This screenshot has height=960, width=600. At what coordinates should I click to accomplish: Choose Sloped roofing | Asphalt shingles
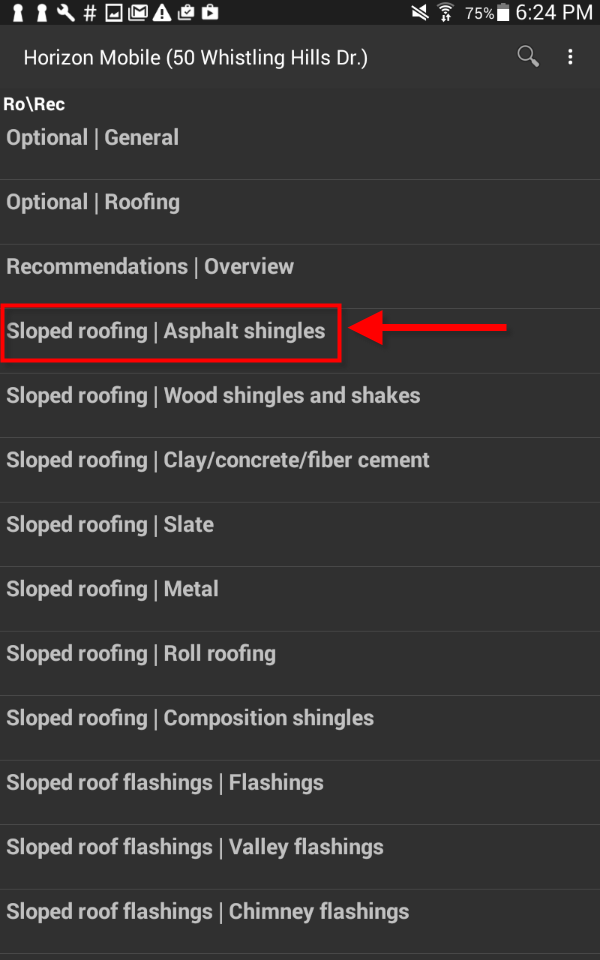[x=166, y=331]
